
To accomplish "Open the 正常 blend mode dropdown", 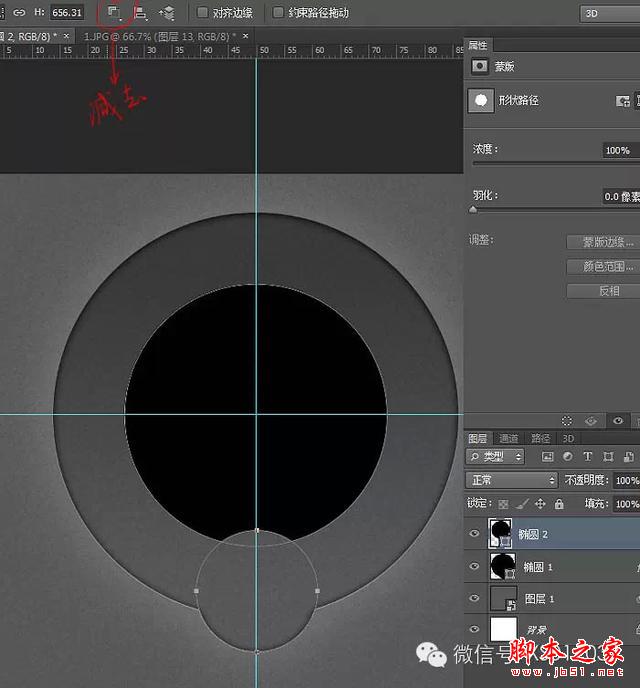I will click(511, 480).
